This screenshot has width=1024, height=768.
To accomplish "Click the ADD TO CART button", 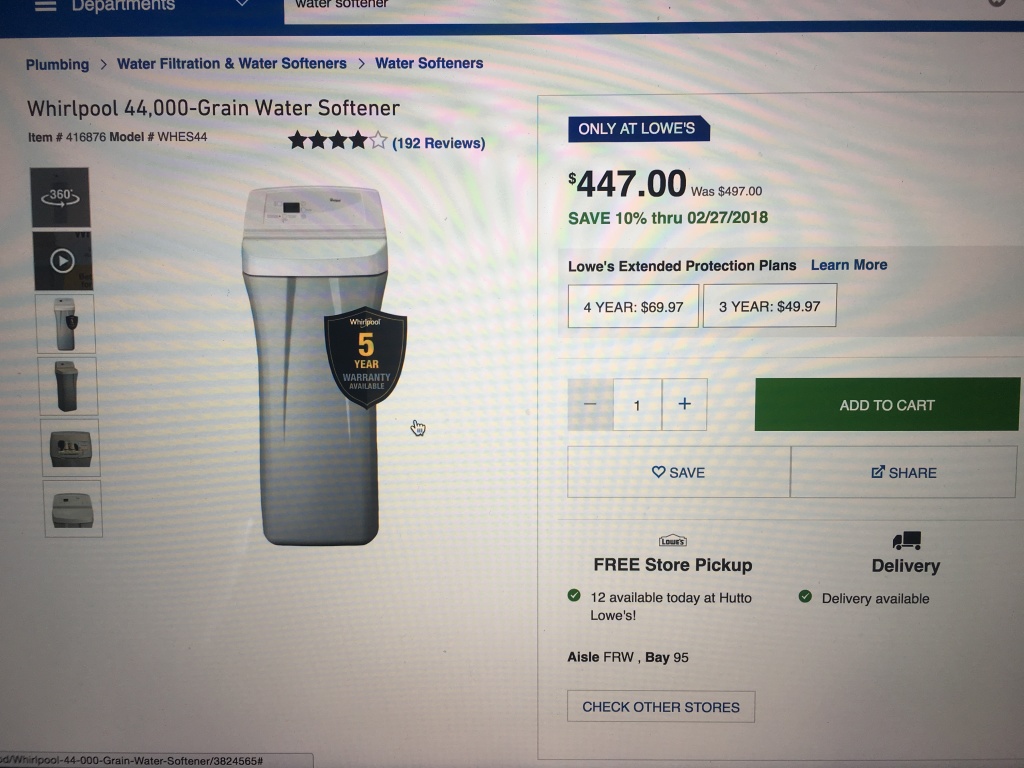I will tap(887, 404).
